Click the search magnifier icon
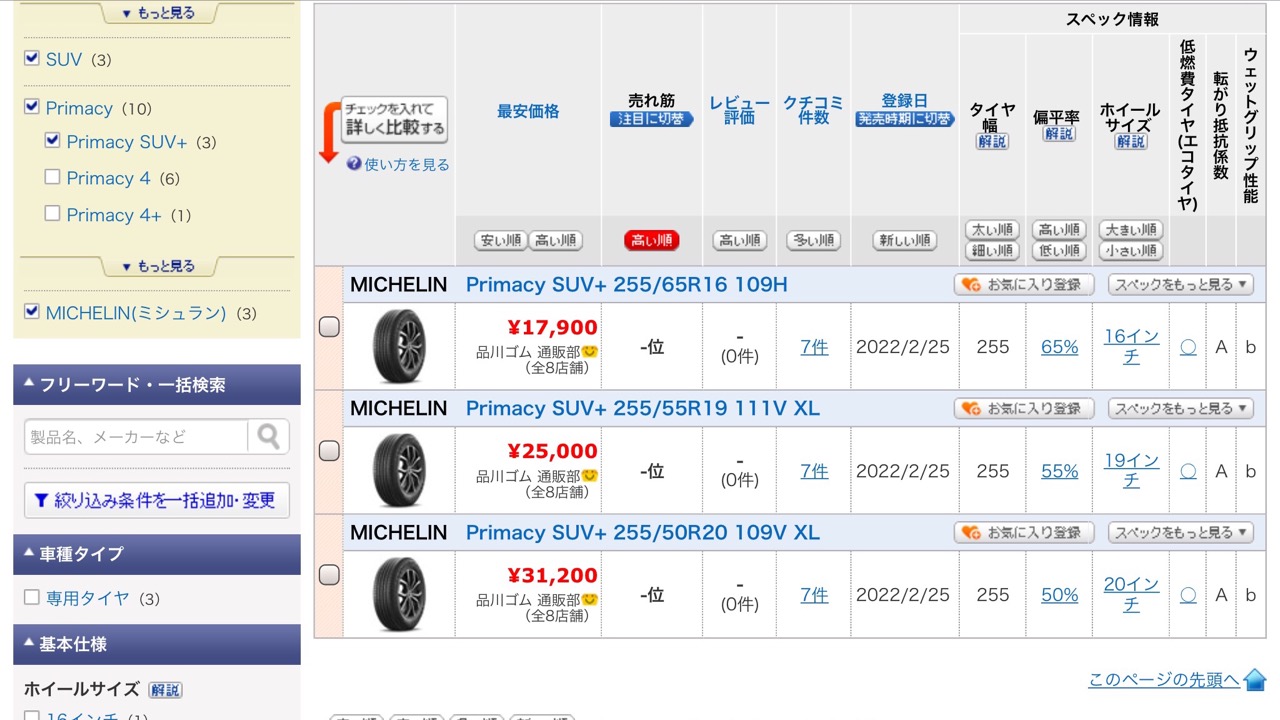The image size is (1280, 720). pos(269,437)
